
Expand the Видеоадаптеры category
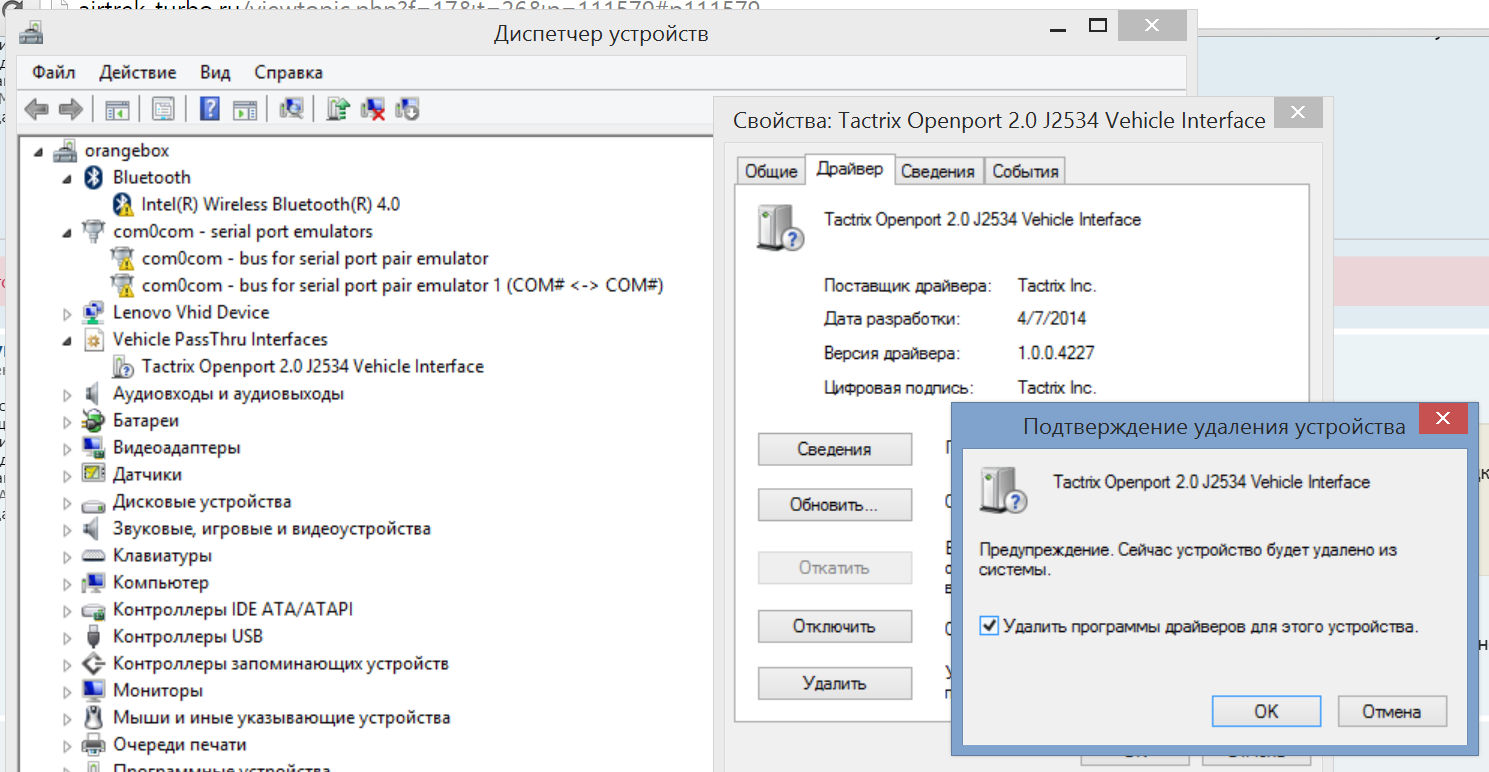[67, 448]
